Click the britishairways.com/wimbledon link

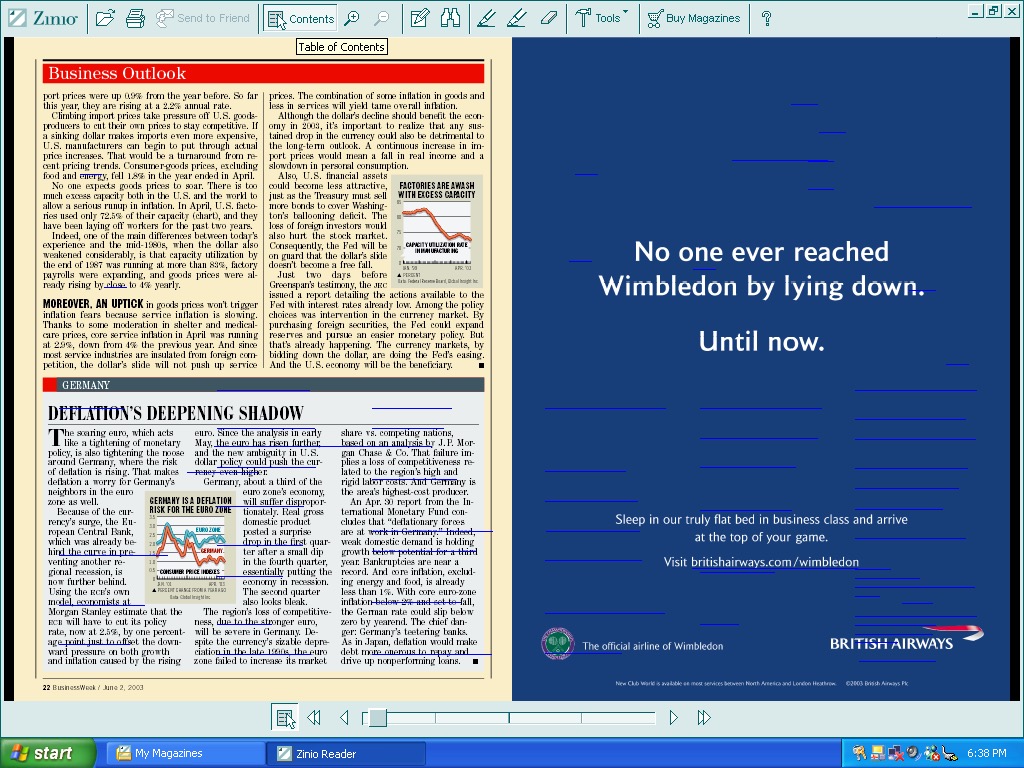pyautogui.click(x=761, y=562)
